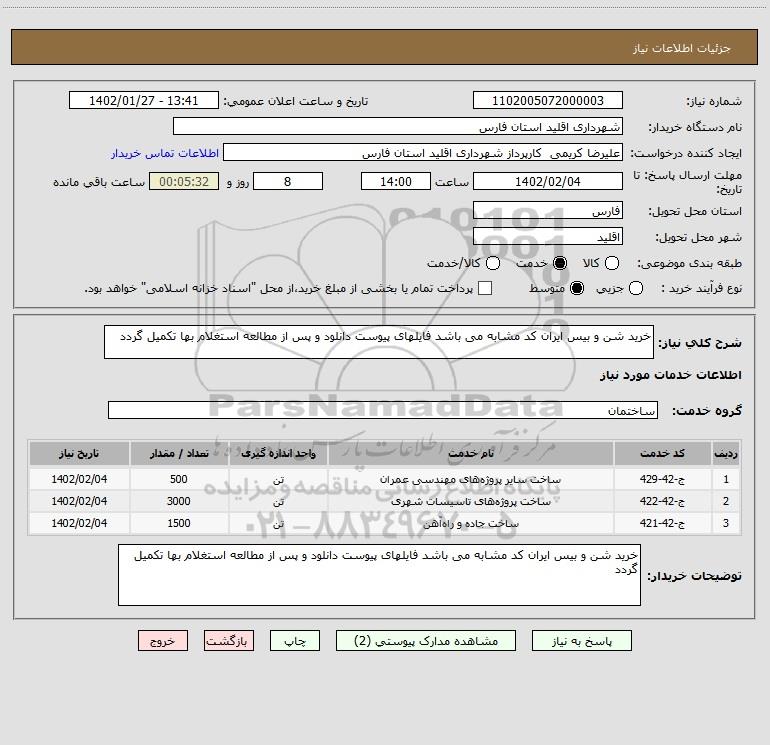Image resolution: width=770 pixels, height=745 pixels.
Task: Click the توضیحات خریدار text area
Action: (x=379, y=575)
